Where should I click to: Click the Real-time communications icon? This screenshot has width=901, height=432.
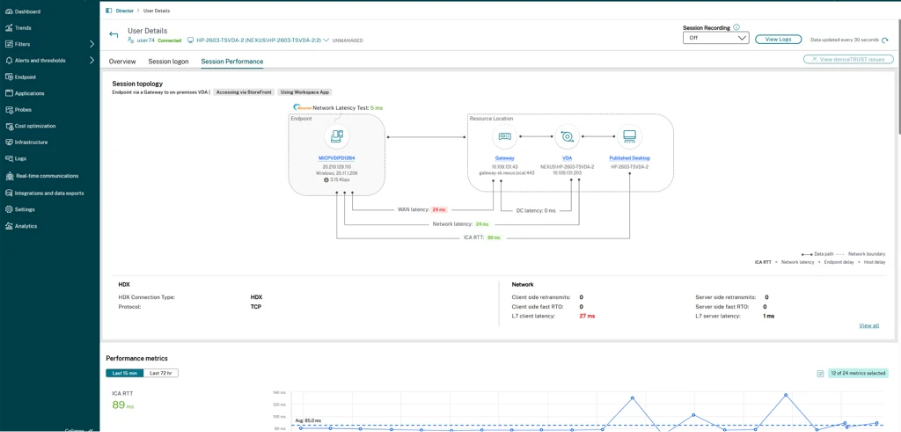[9, 176]
